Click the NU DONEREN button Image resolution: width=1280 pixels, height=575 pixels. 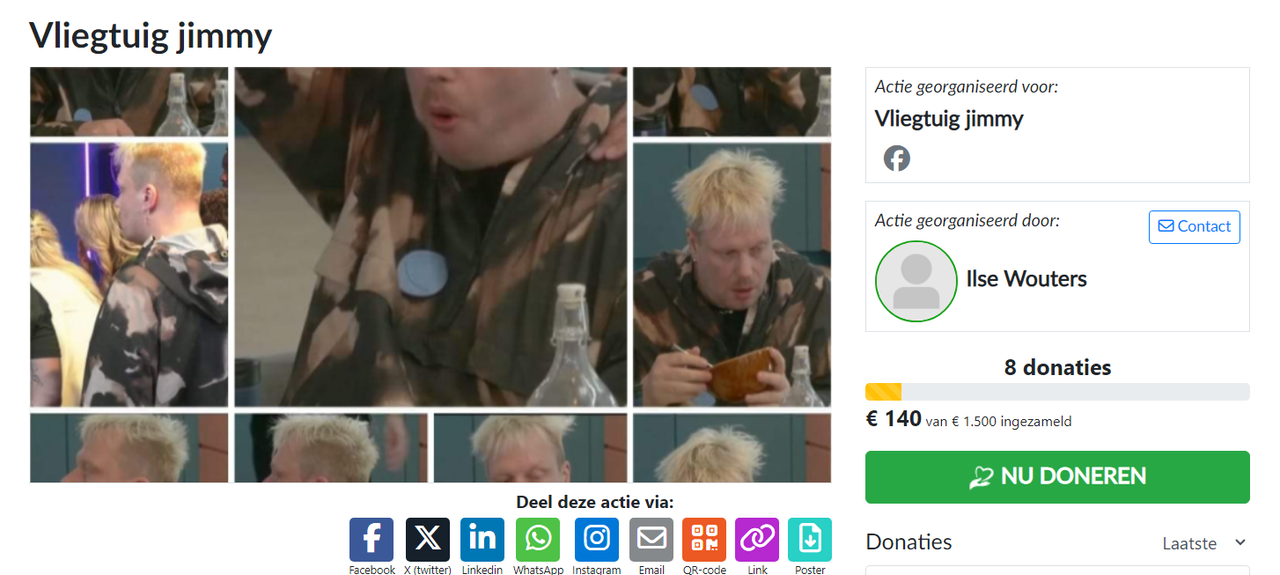click(x=1057, y=477)
